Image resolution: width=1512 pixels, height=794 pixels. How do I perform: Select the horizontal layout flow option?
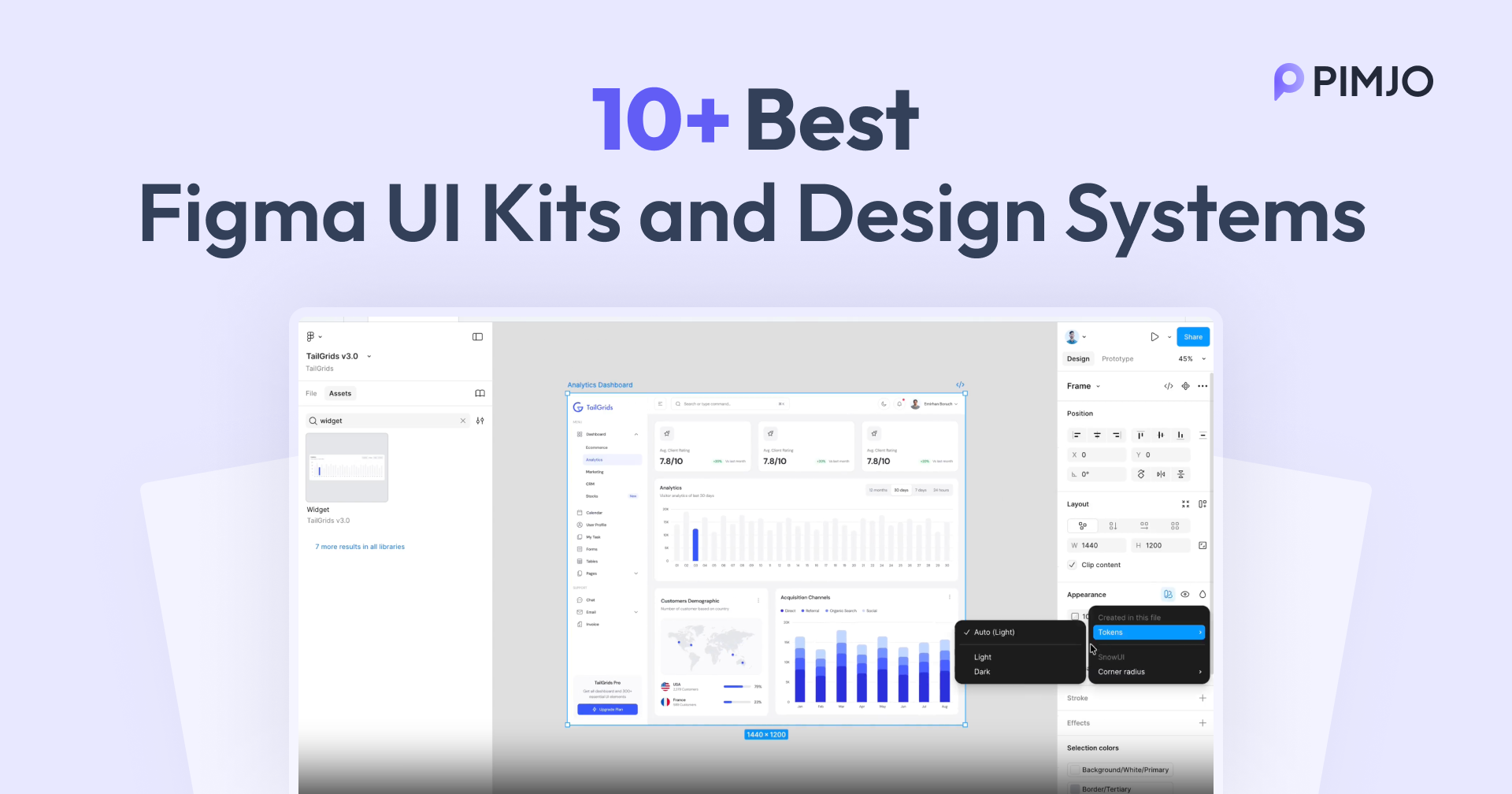click(1144, 525)
